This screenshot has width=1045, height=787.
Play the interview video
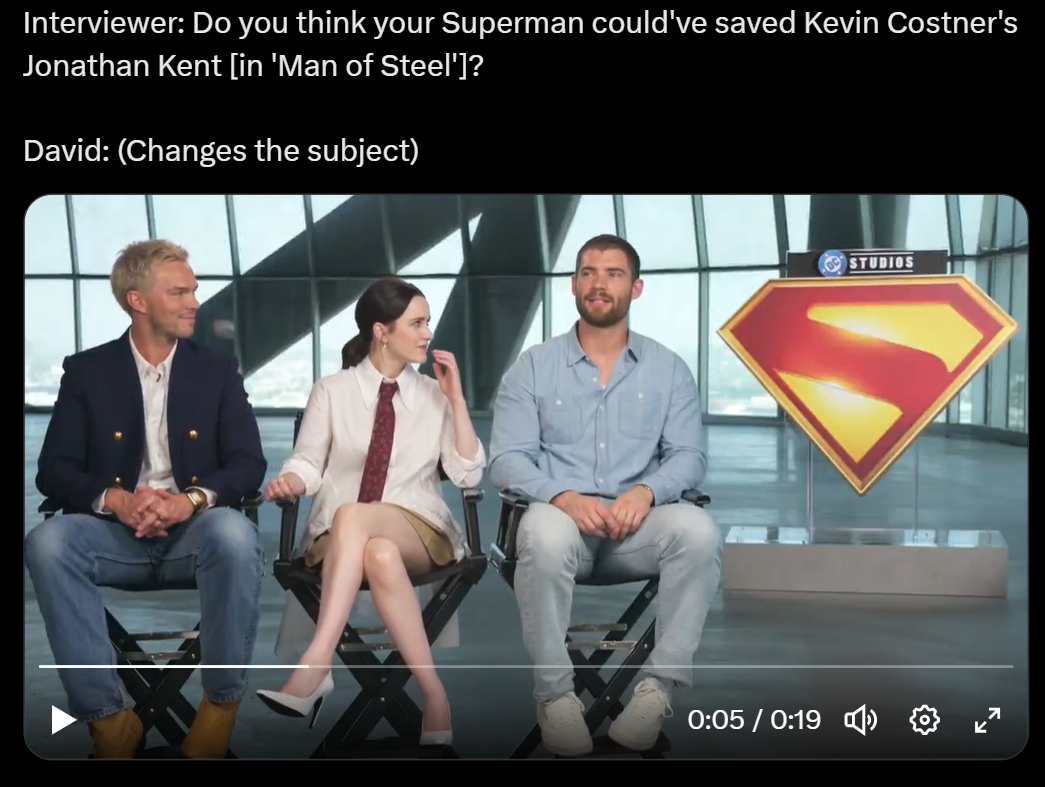pos(63,720)
